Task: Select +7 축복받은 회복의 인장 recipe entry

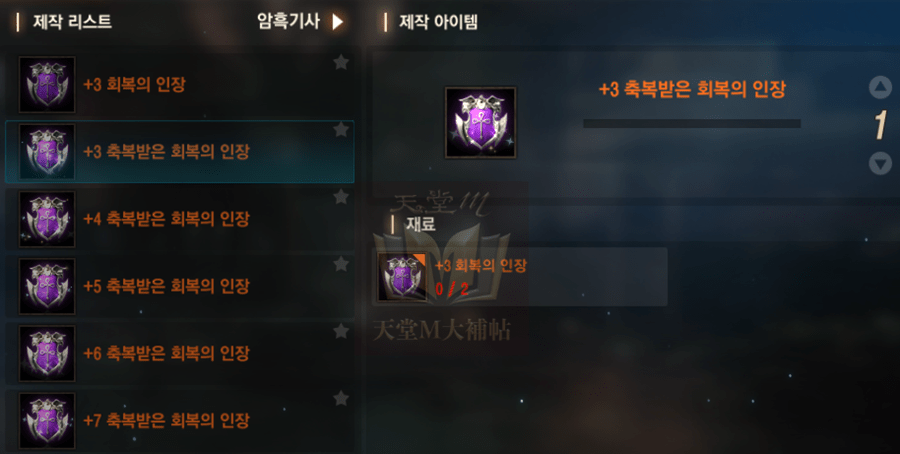Action: tap(180, 421)
